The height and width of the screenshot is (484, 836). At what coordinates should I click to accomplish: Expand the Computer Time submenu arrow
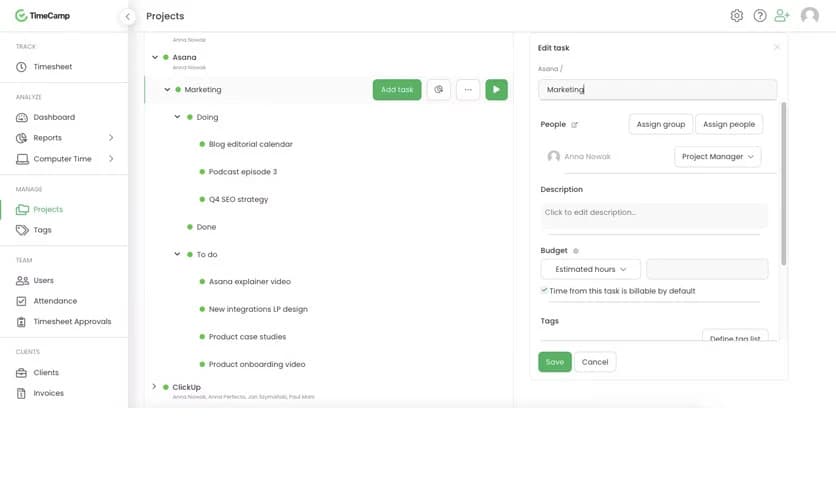coord(111,158)
